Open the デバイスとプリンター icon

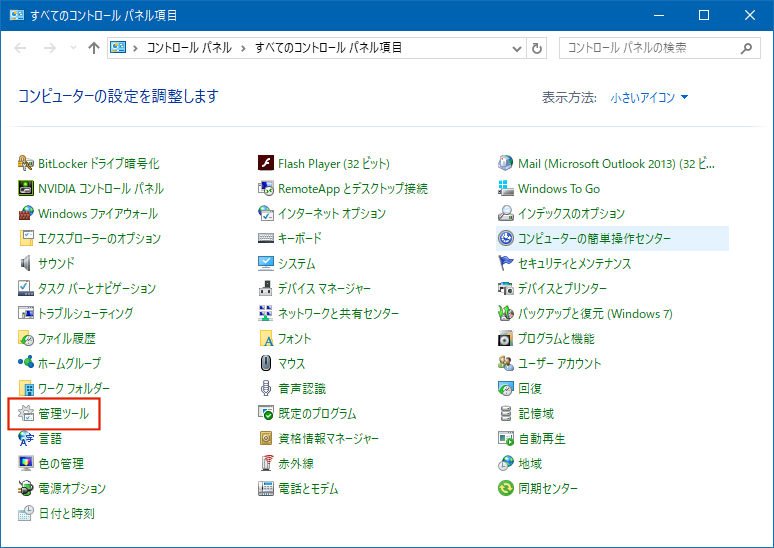pyautogui.click(x=505, y=288)
